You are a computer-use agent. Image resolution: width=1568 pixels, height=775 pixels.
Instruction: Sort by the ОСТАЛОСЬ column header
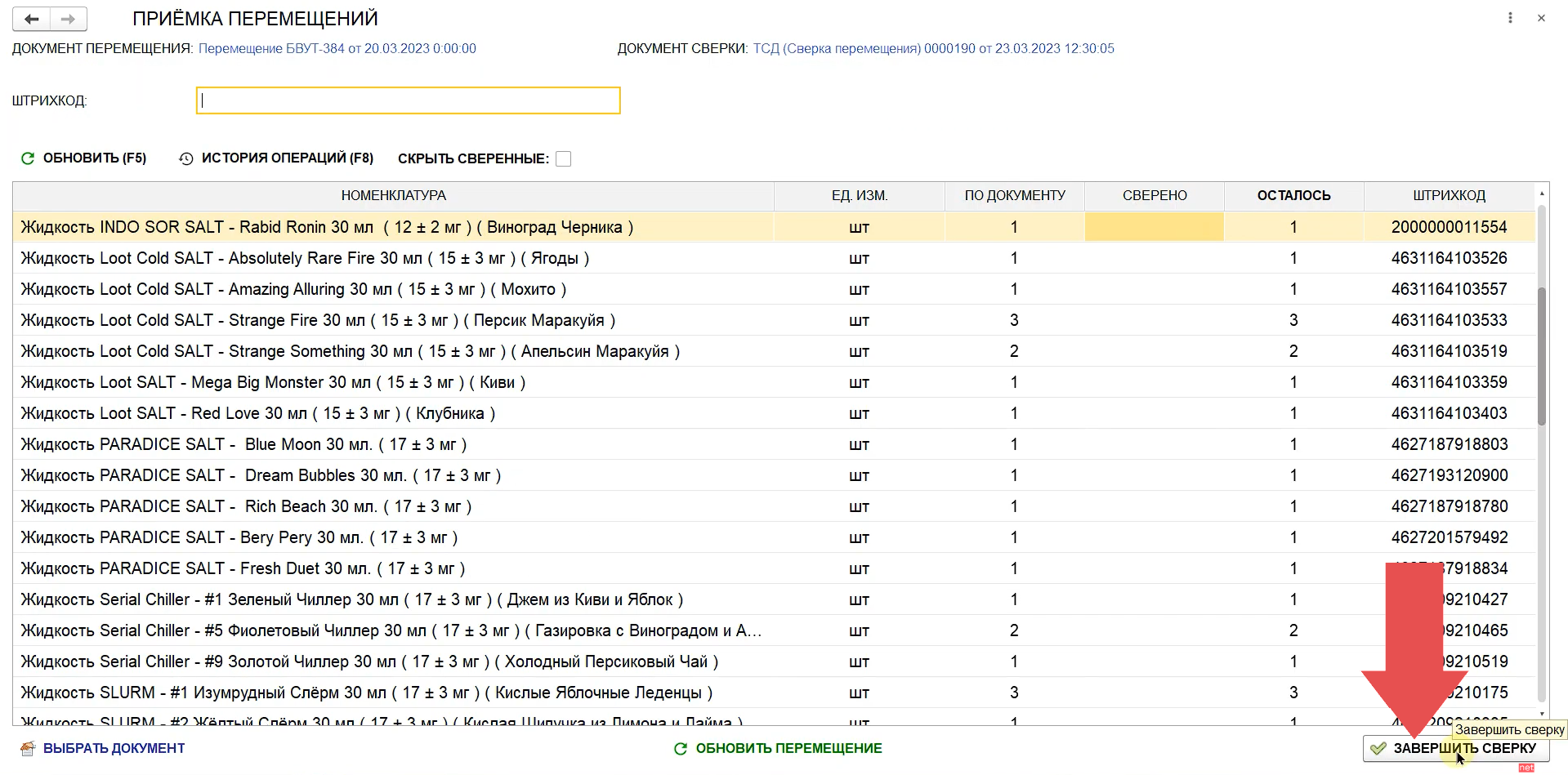point(1293,196)
